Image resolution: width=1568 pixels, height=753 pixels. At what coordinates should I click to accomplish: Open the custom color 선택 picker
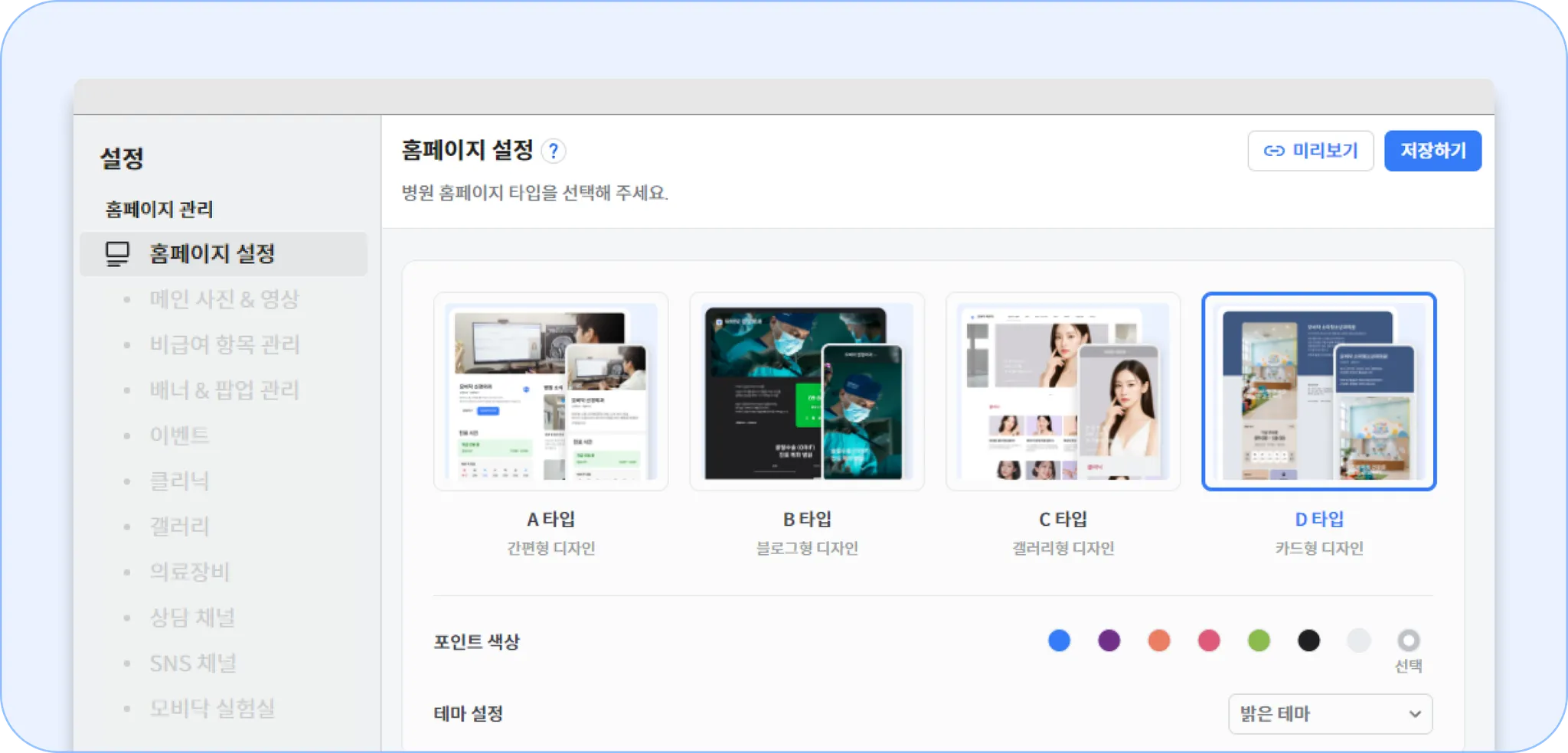click(1409, 641)
